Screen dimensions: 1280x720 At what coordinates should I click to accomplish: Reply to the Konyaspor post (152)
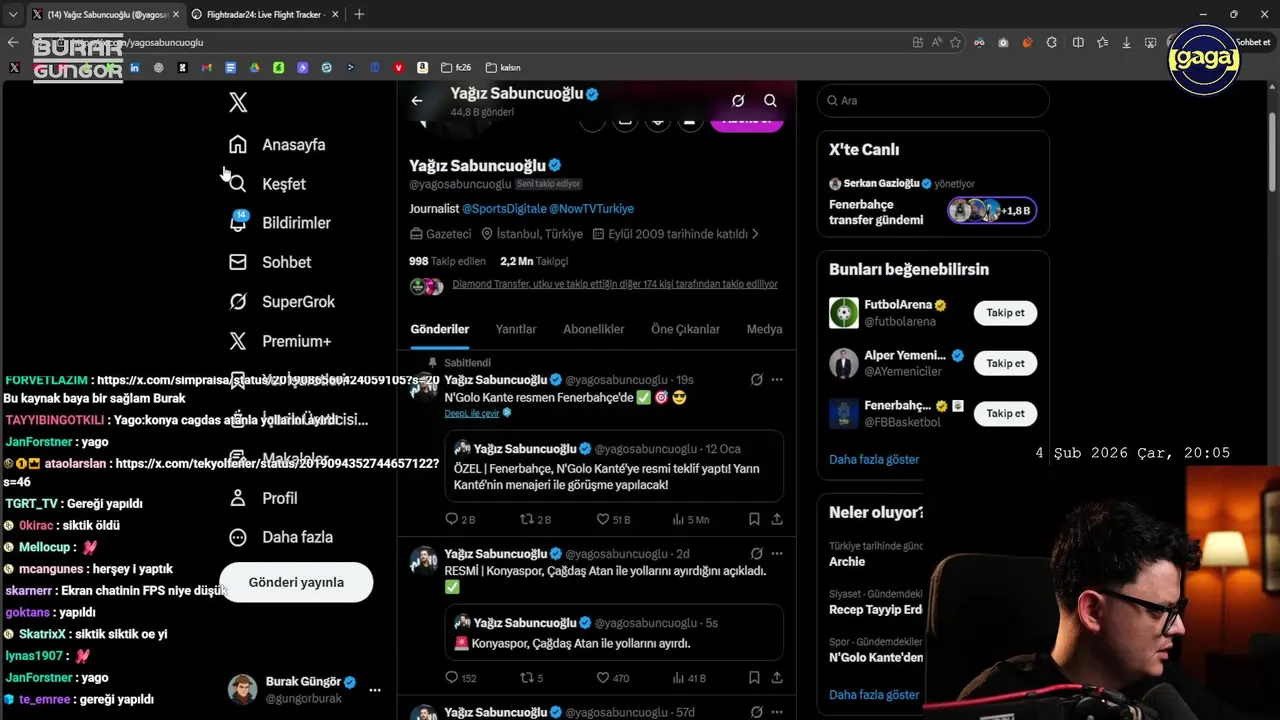pyautogui.click(x=461, y=678)
